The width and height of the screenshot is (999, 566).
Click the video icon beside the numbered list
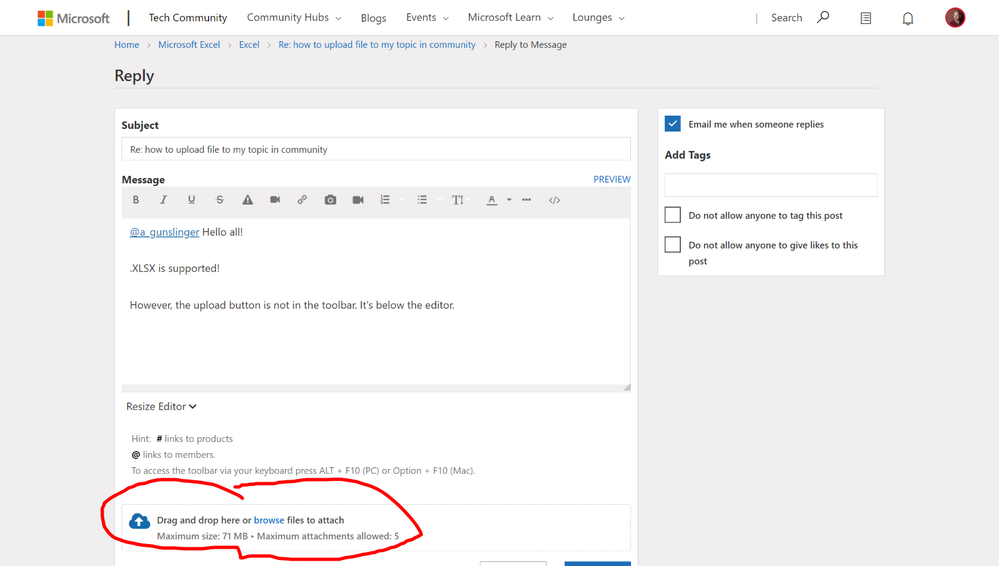(358, 200)
